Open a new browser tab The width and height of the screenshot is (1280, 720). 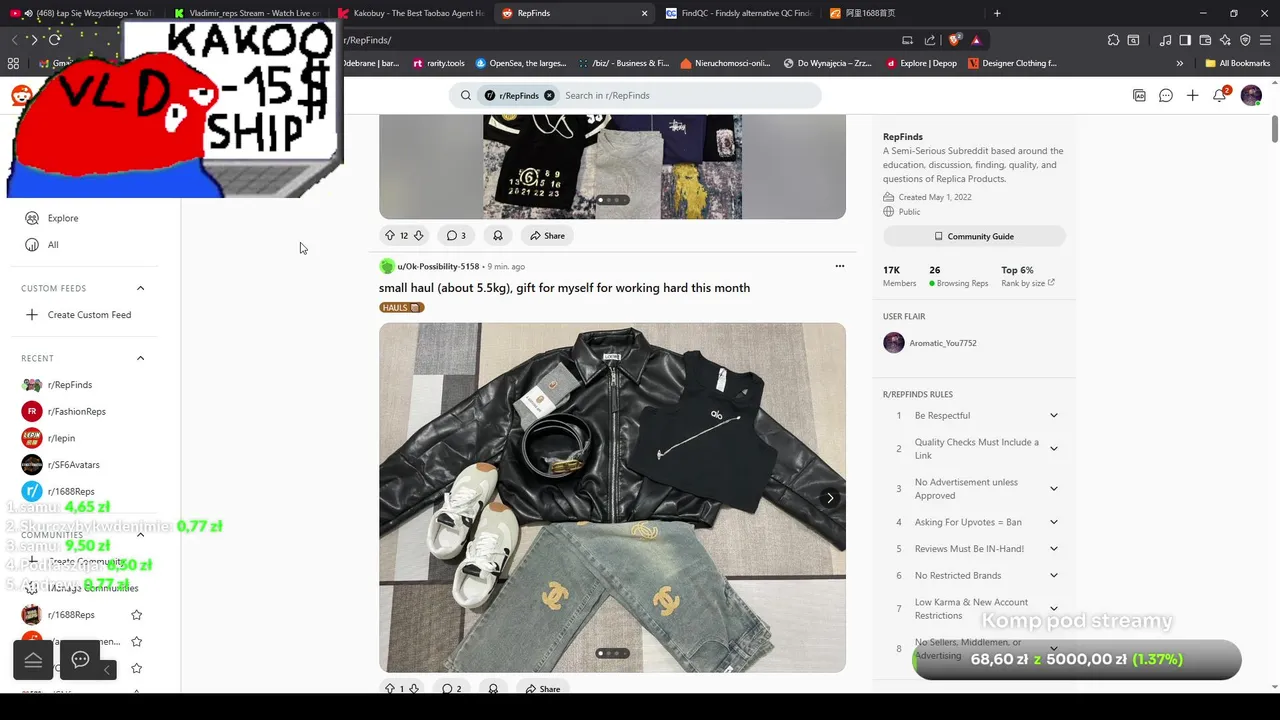(x=997, y=13)
